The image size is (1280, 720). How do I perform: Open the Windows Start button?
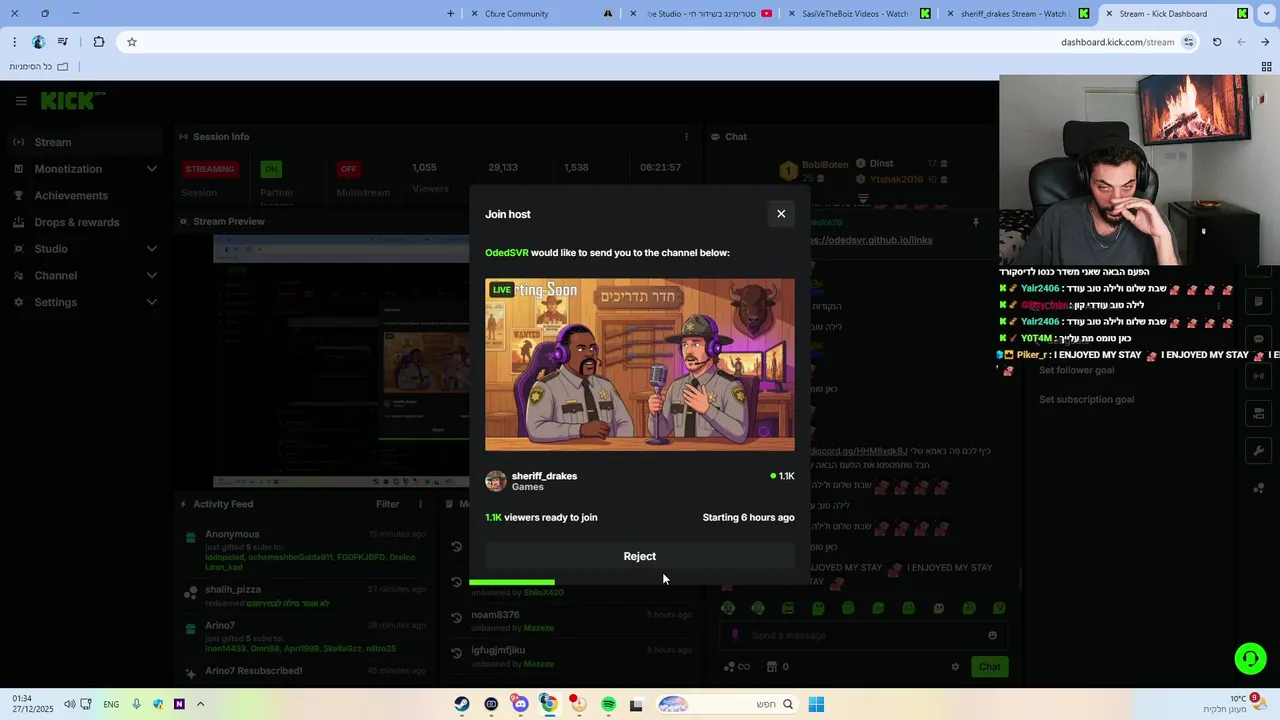[816, 704]
